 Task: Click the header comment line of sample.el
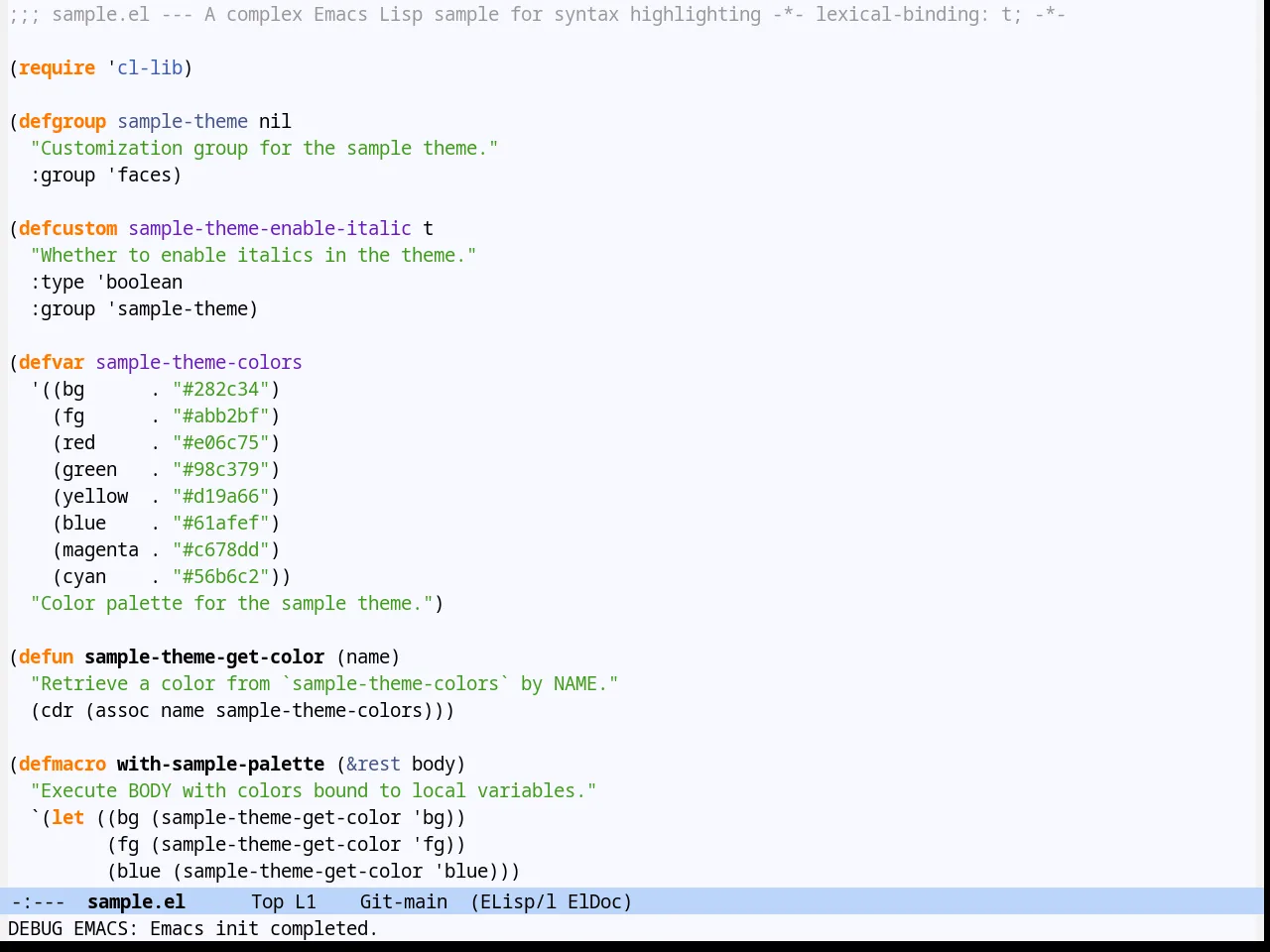(x=537, y=14)
